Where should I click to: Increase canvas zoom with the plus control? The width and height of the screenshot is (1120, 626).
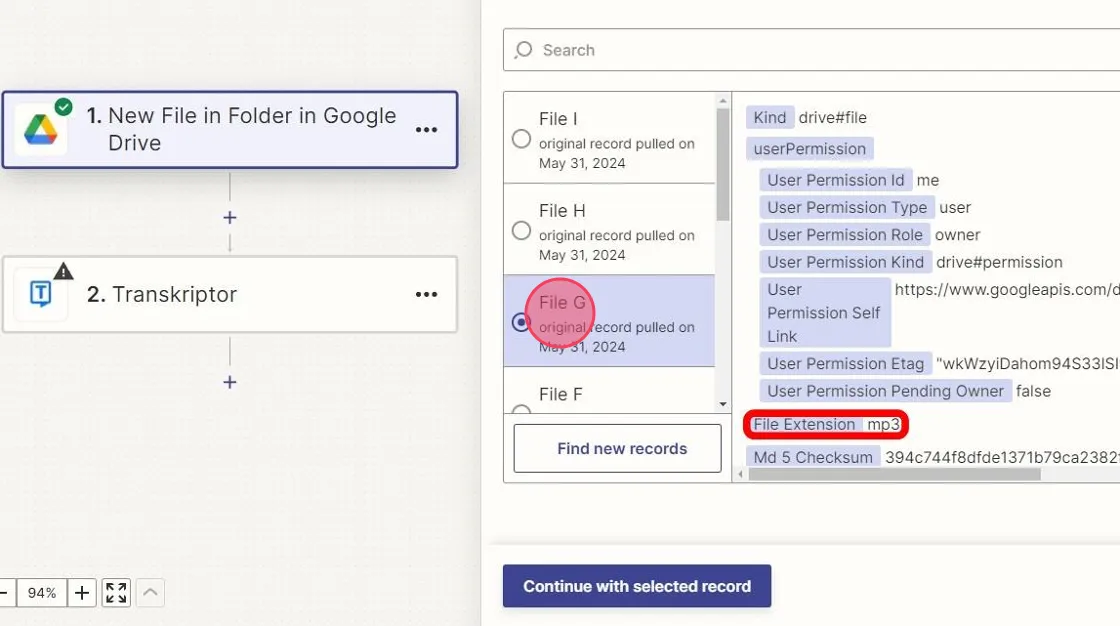[x=81, y=592]
